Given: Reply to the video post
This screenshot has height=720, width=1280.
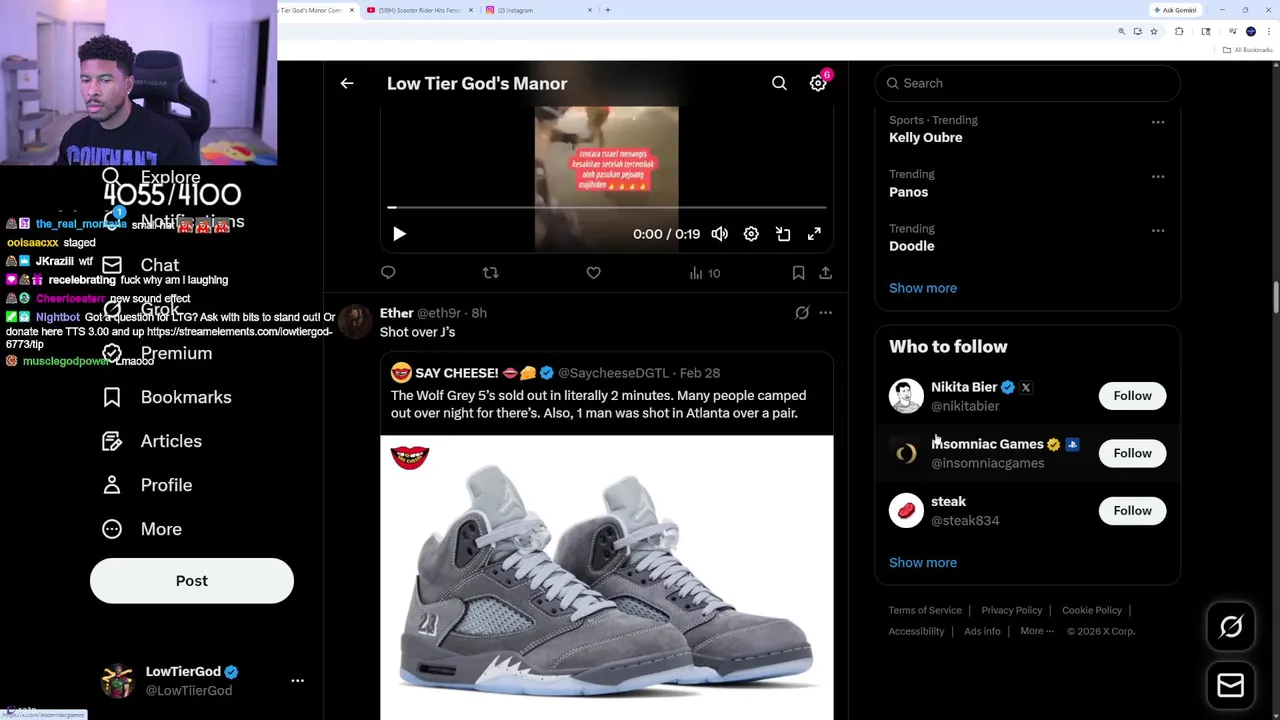Looking at the screenshot, I should [x=388, y=272].
